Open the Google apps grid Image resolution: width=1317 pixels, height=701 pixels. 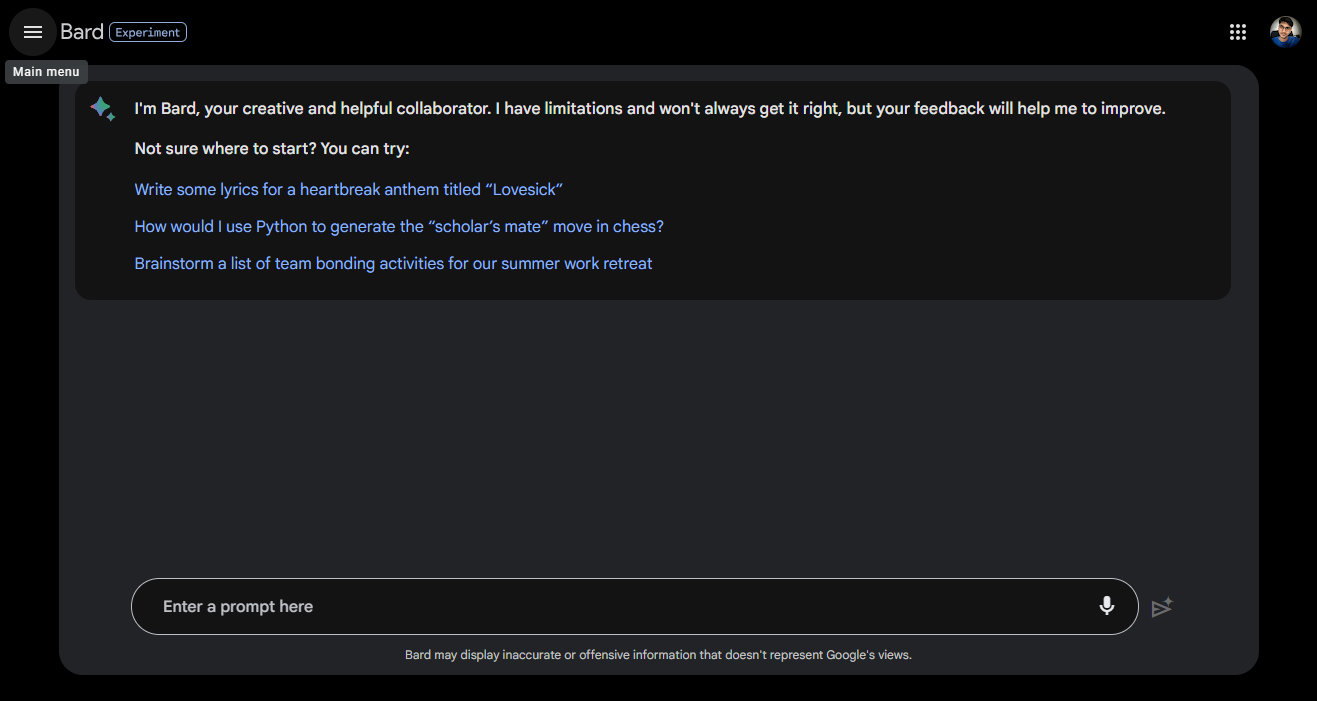1238,32
